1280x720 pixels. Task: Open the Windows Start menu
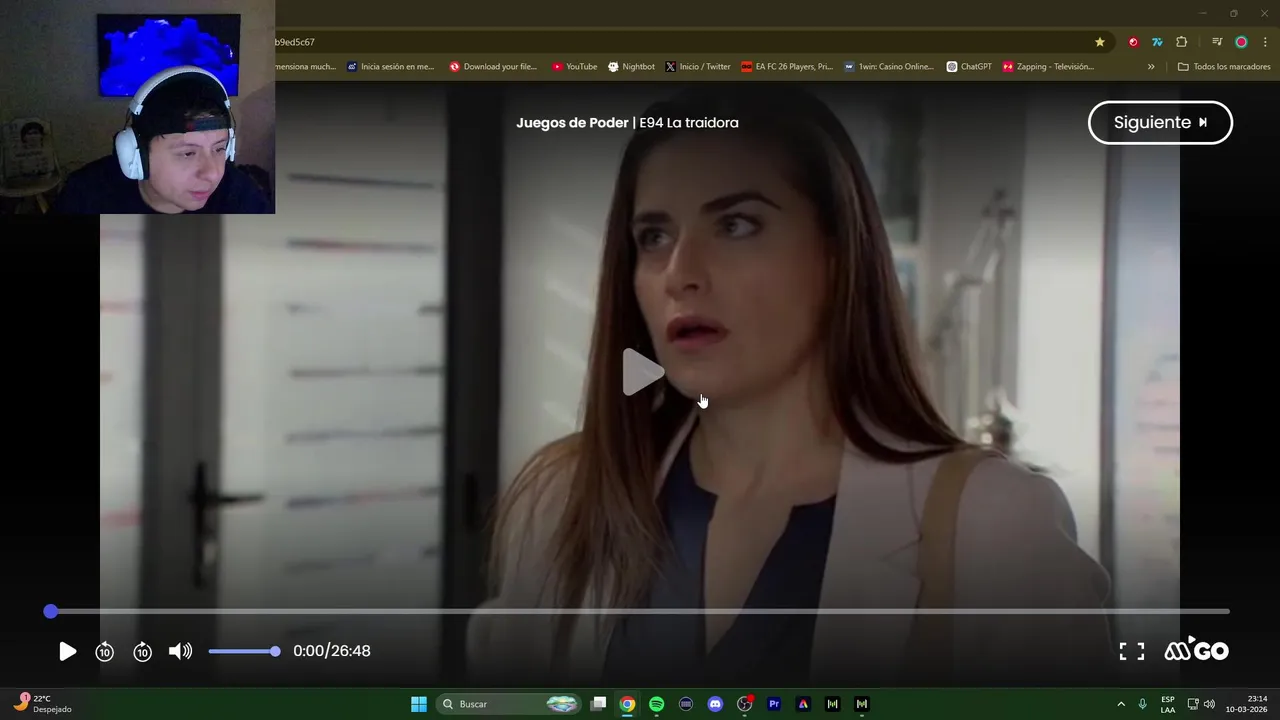(x=419, y=704)
